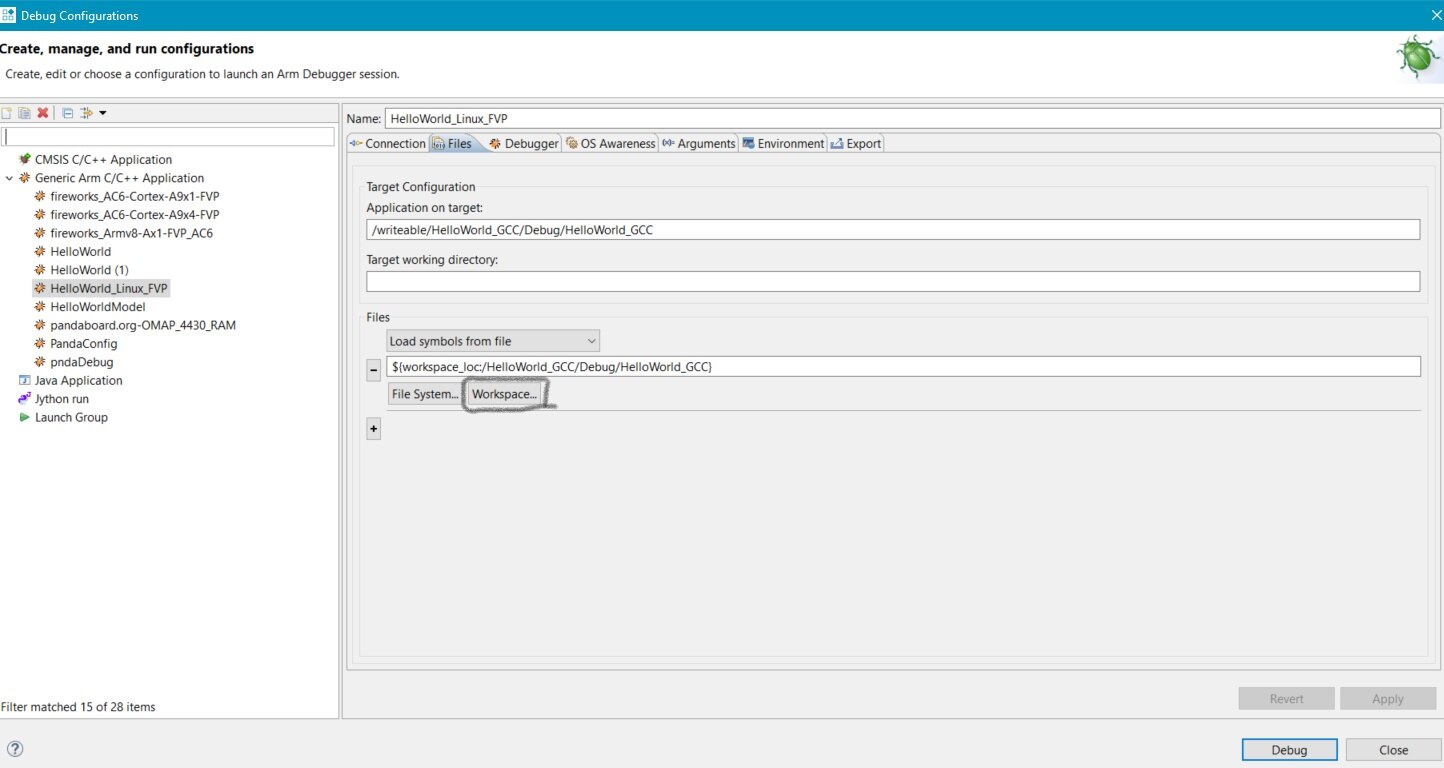Collapse the Generic Arm C/C++ Application node
1444x768 pixels.
coord(10,177)
